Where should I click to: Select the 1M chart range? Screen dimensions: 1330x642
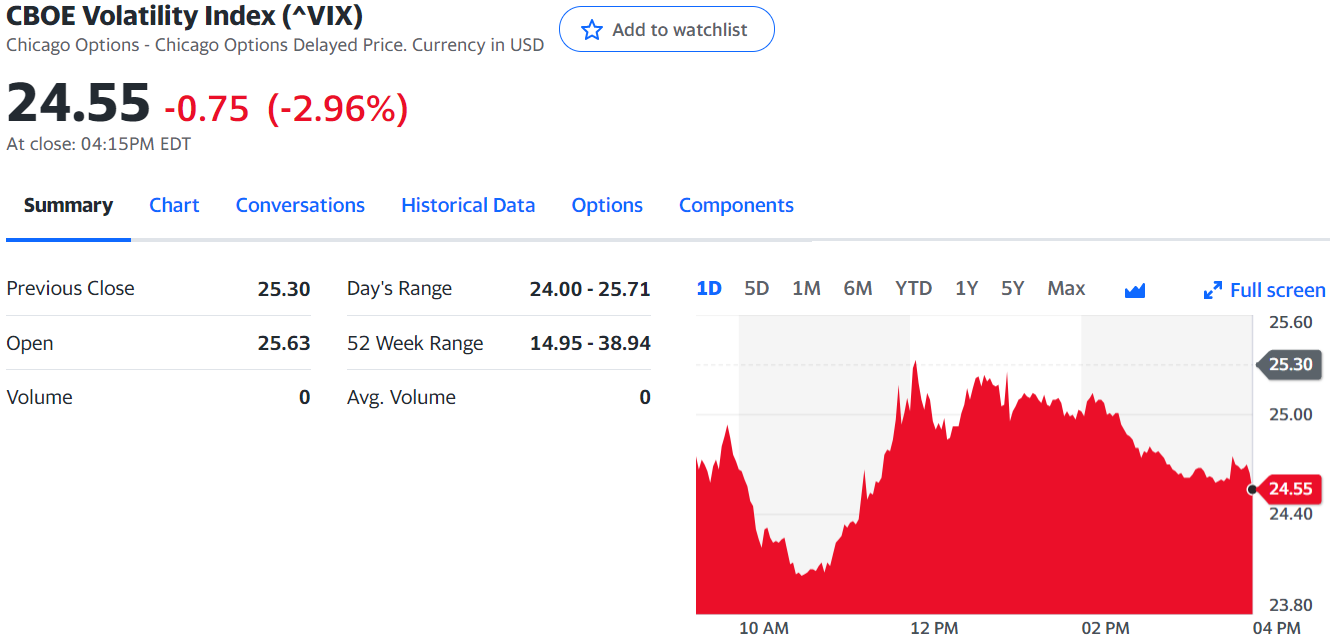[x=806, y=288]
